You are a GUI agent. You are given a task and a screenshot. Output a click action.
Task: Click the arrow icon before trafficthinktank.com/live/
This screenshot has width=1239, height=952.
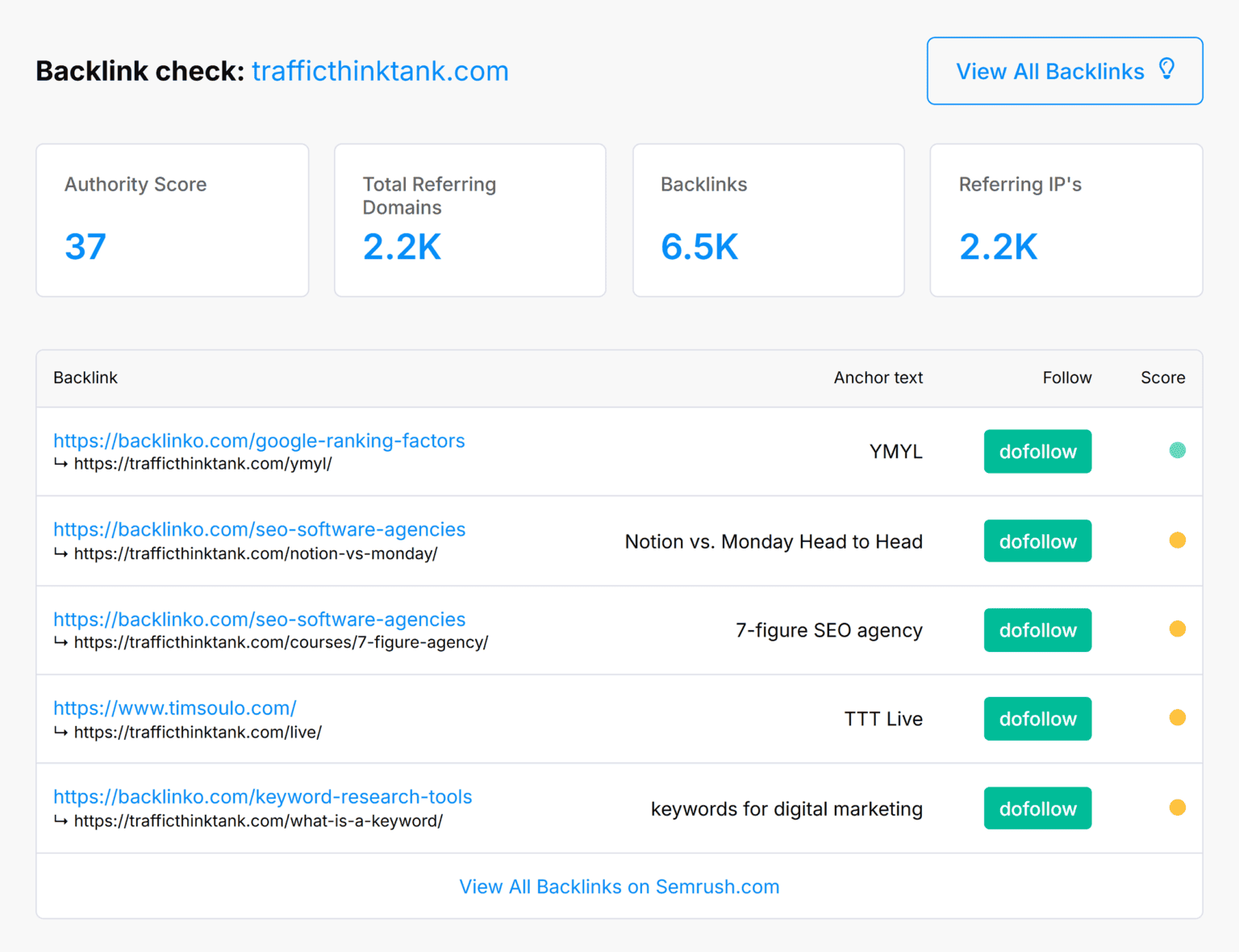click(x=61, y=732)
